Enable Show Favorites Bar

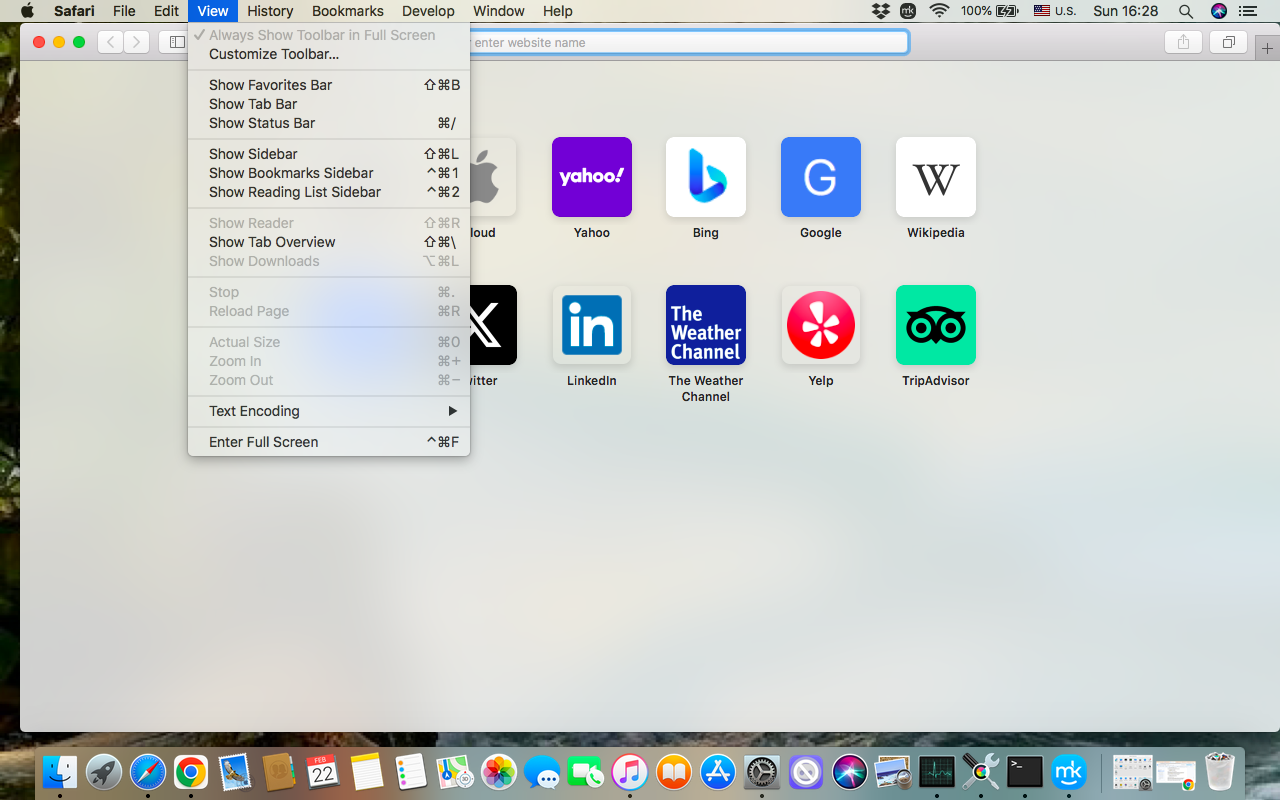[x=270, y=85]
